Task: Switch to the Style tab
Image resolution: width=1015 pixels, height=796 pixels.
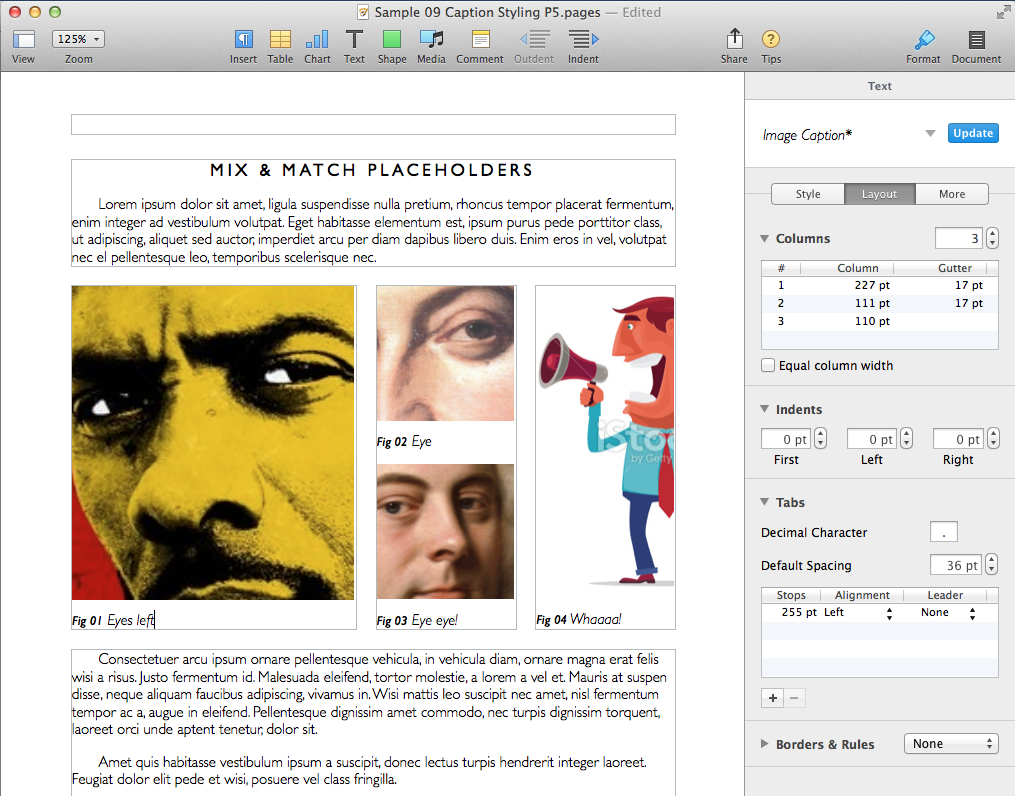Action: (808, 194)
